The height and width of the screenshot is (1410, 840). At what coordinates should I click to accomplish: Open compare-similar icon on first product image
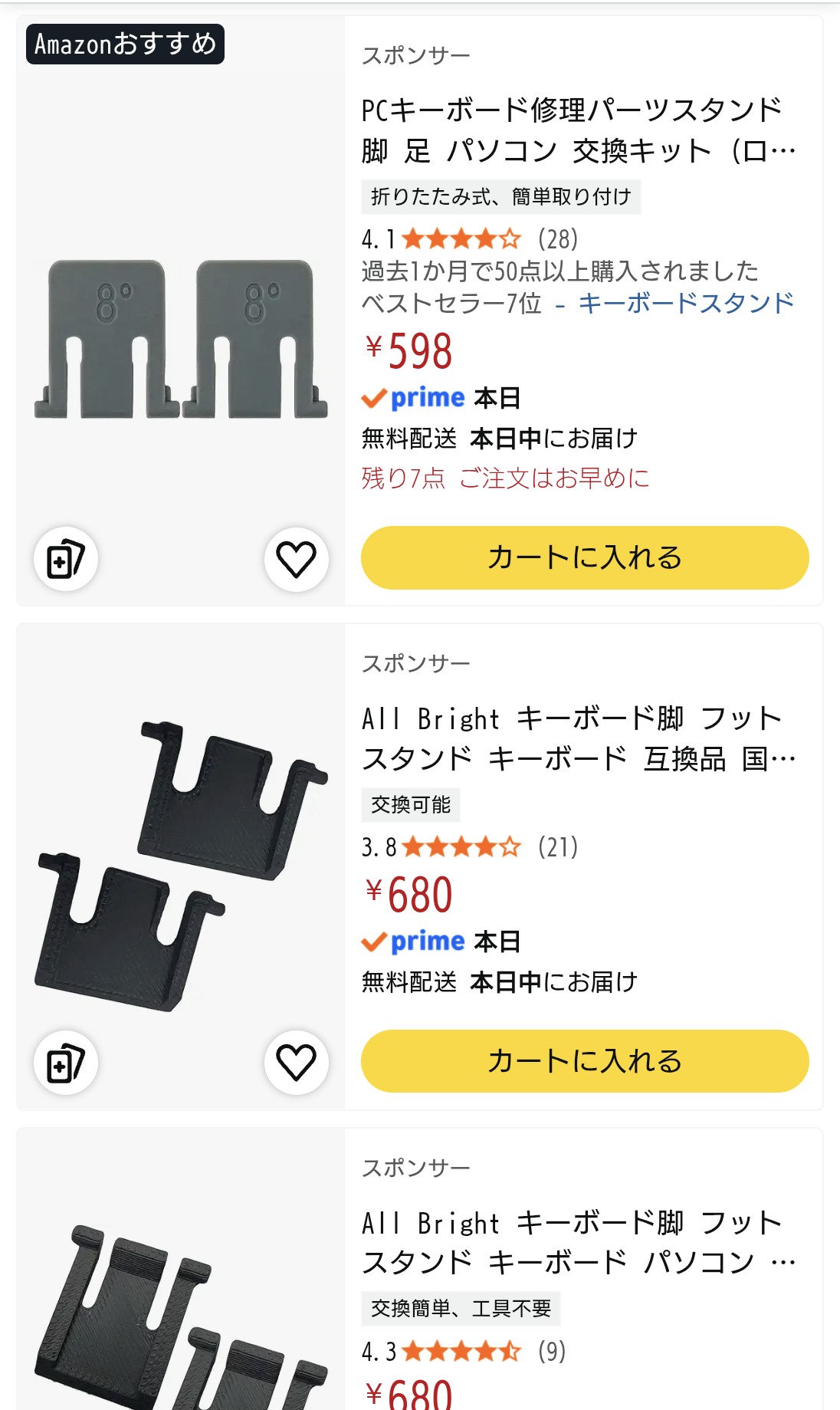click(x=66, y=559)
